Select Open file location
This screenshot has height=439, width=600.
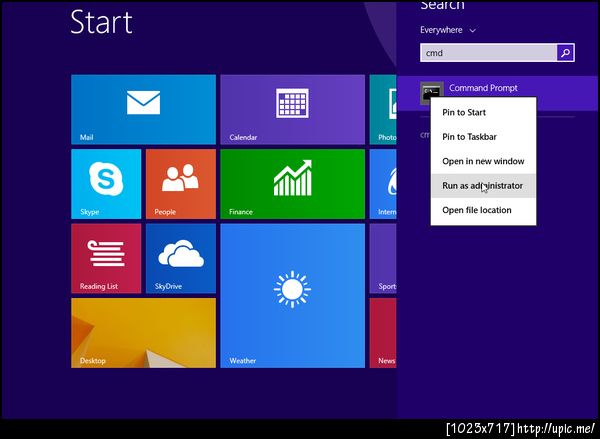pyautogui.click(x=483, y=210)
